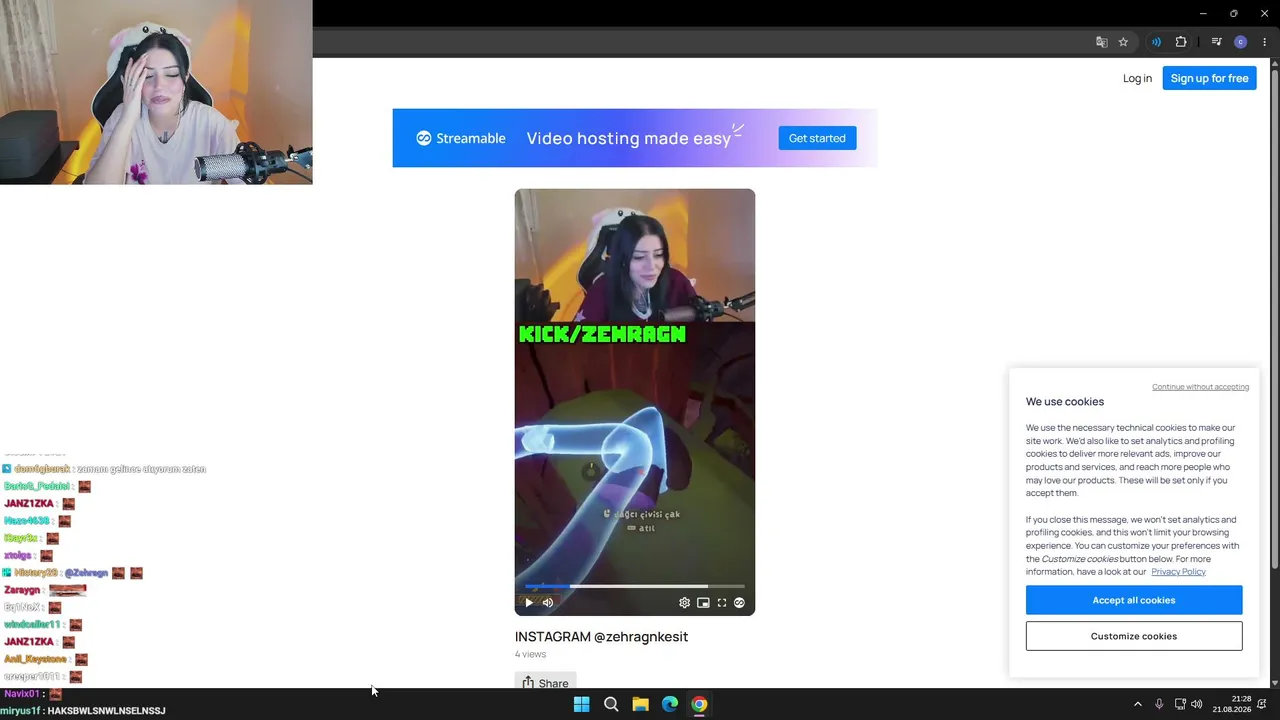
Task: Open the Chrome three-dot menu
Action: (x=1265, y=42)
